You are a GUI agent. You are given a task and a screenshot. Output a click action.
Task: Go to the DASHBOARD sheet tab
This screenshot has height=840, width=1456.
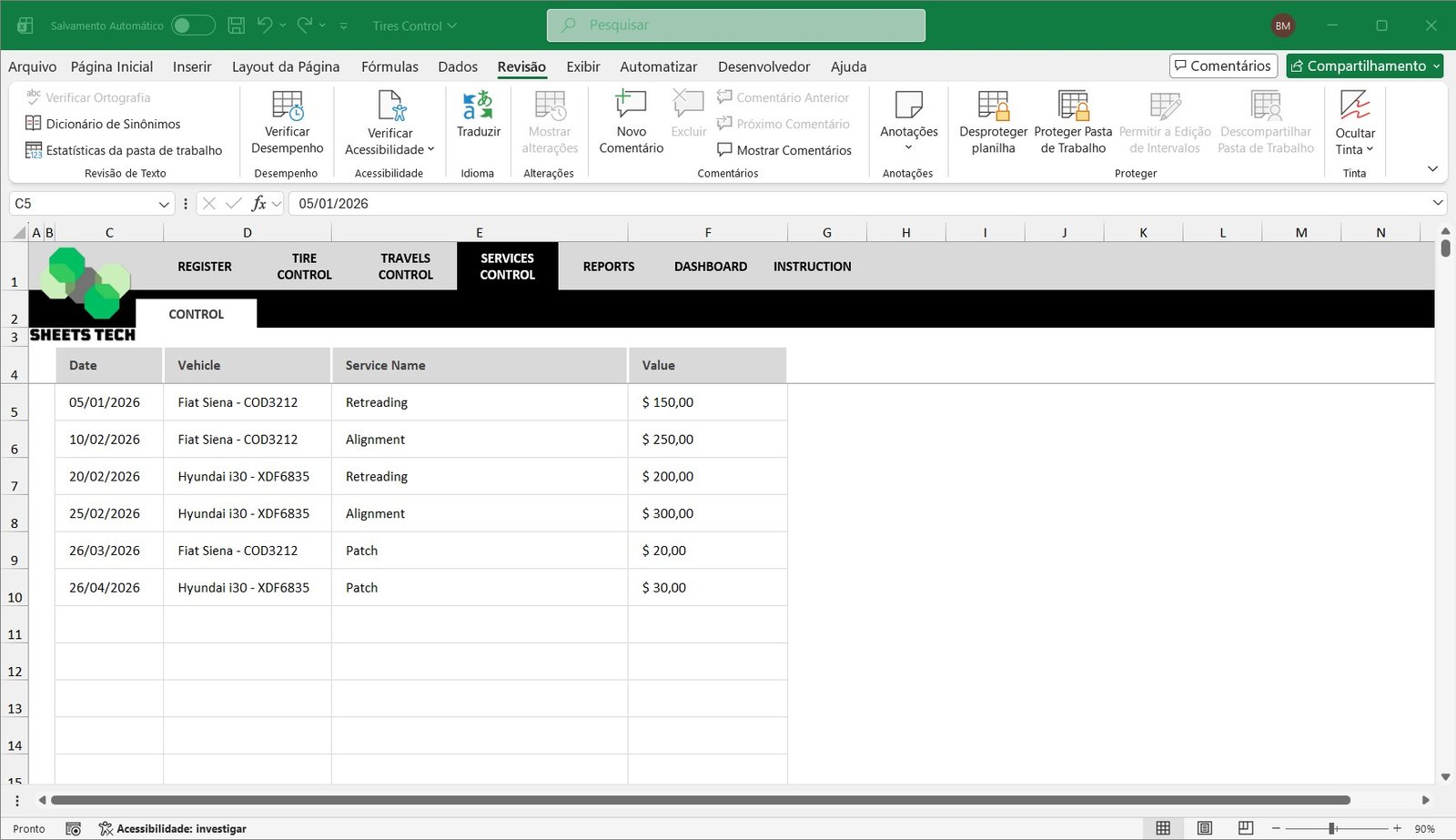click(x=710, y=267)
